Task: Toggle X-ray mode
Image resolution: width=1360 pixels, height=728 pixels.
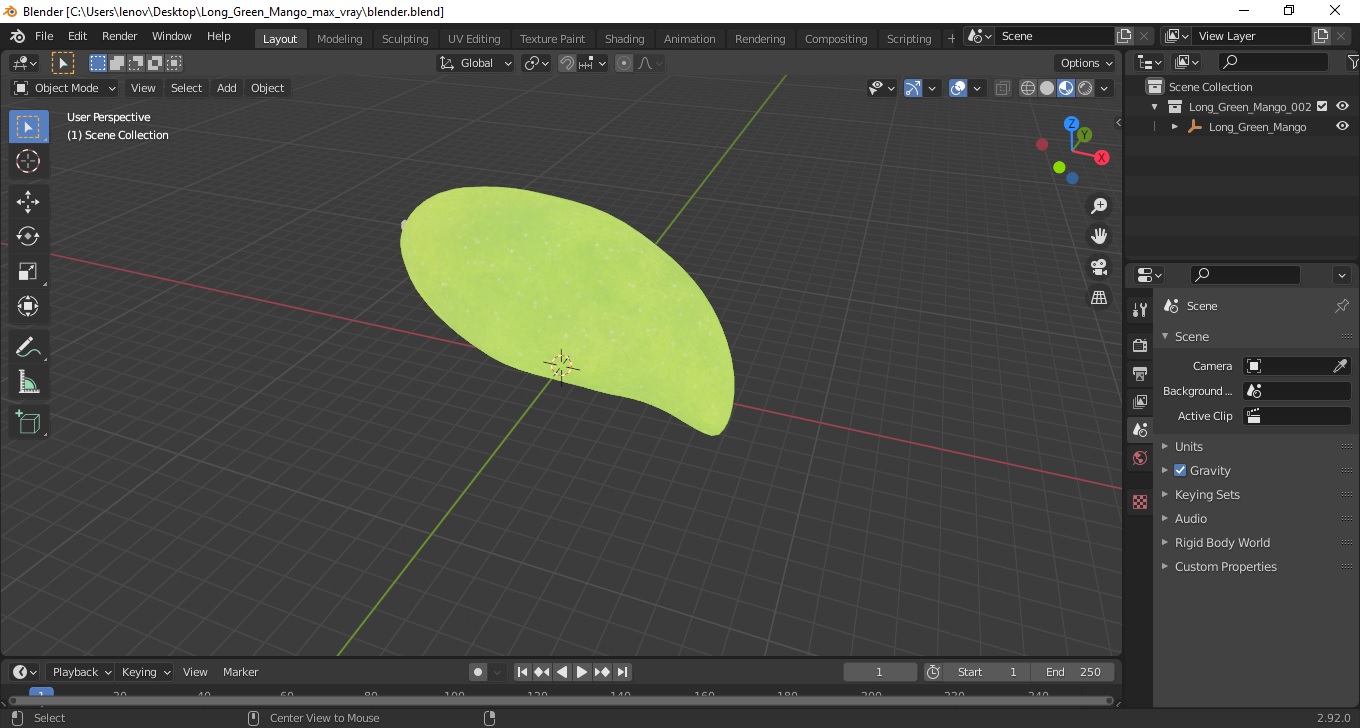Action: pyautogui.click(x=1003, y=88)
